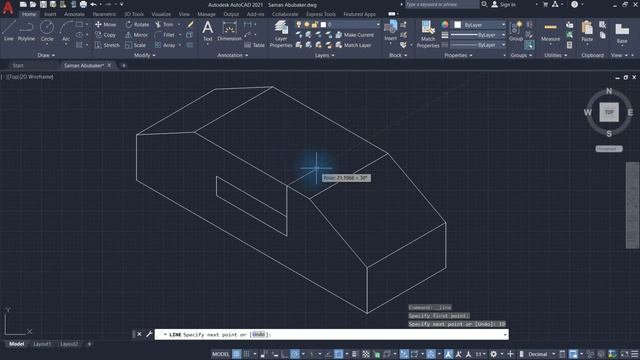Select the Arc tool
The width and height of the screenshot is (640, 360).
click(x=66, y=31)
